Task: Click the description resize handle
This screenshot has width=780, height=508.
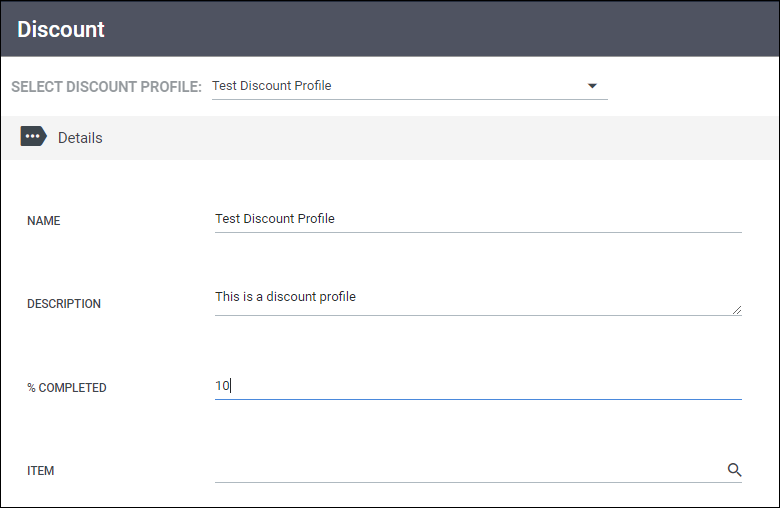Action: point(737,310)
